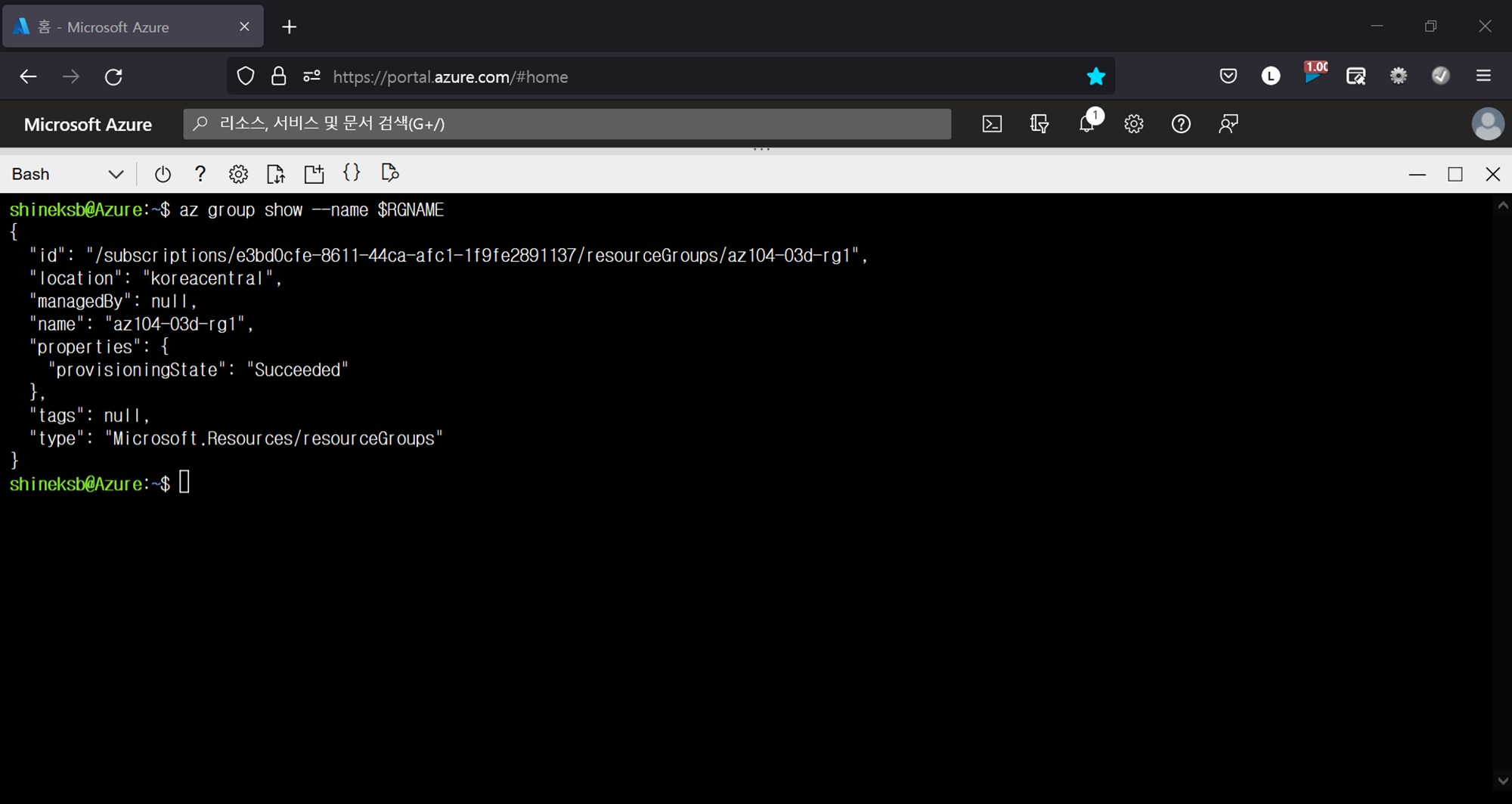Open tracking protection shield icon
This screenshot has width=1512, height=804.
246,76
